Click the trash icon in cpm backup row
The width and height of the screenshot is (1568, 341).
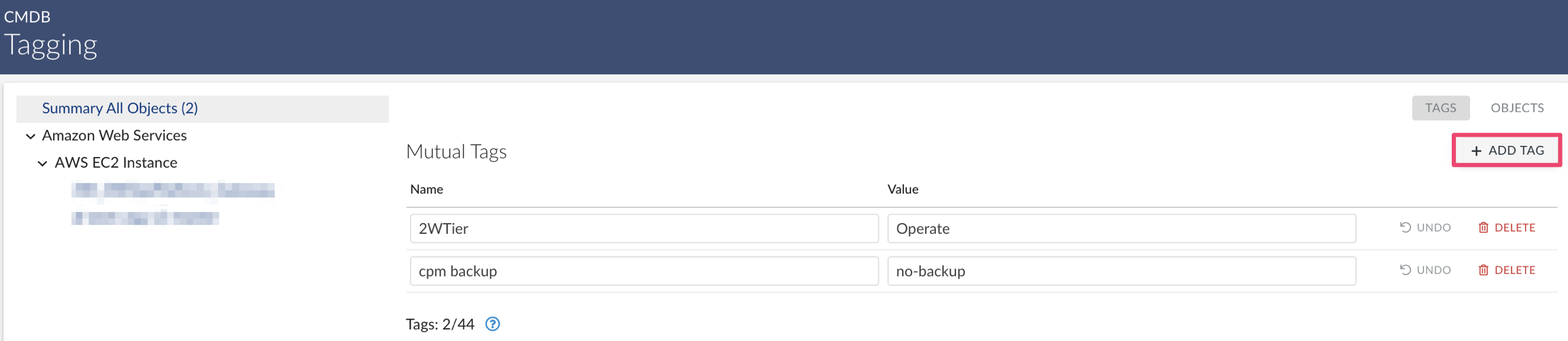pyautogui.click(x=1483, y=270)
